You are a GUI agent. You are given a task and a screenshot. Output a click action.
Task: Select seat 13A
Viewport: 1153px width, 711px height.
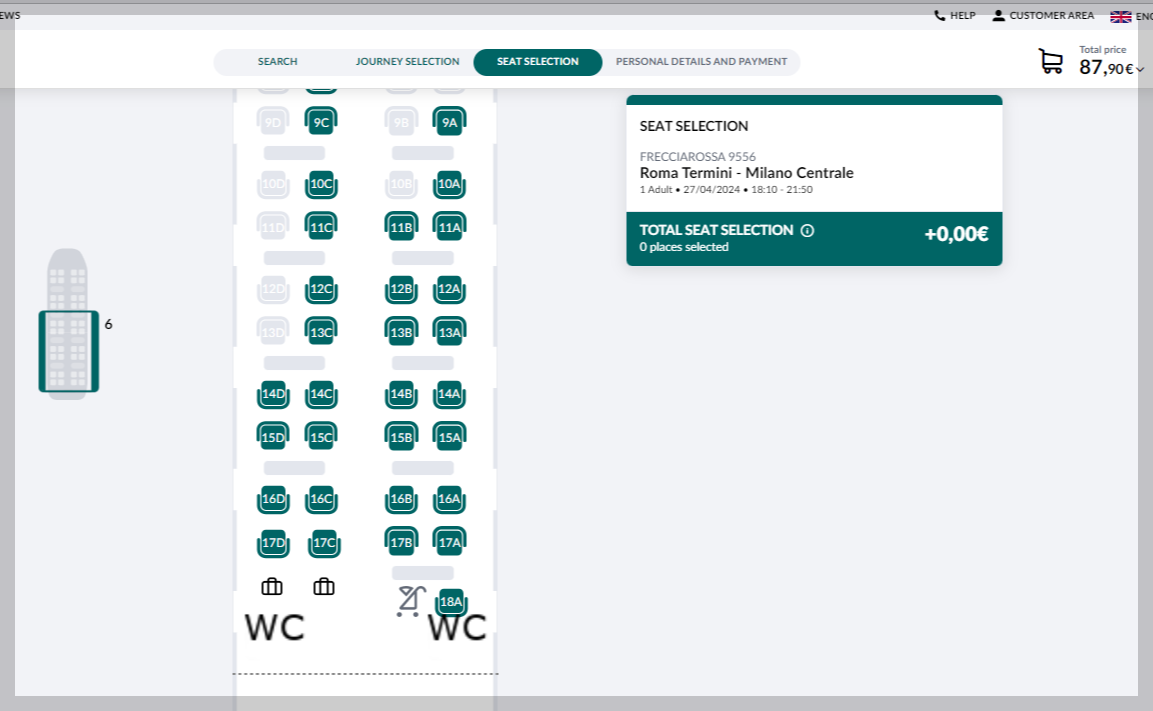point(449,332)
